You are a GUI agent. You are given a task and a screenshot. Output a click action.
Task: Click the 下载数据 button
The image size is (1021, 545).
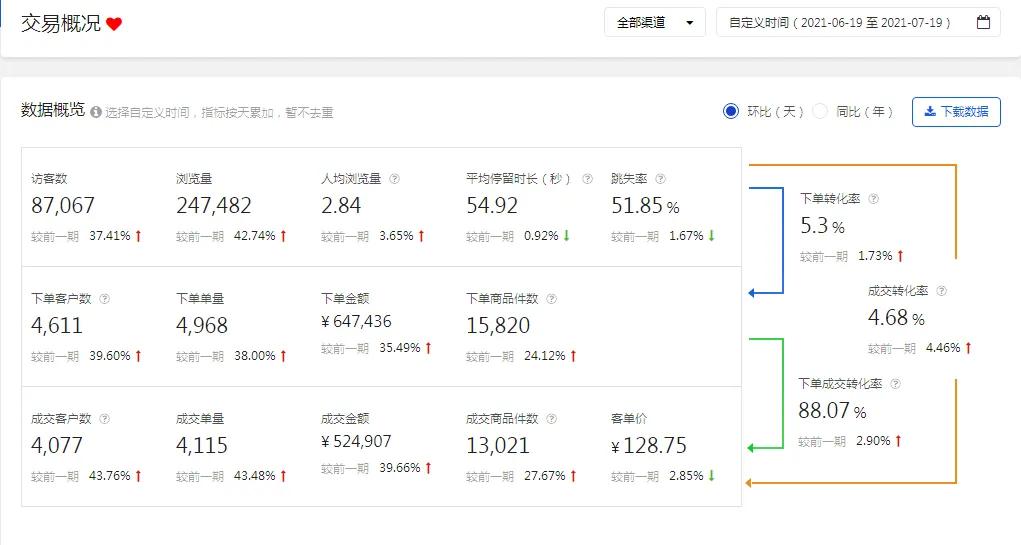(956, 112)
